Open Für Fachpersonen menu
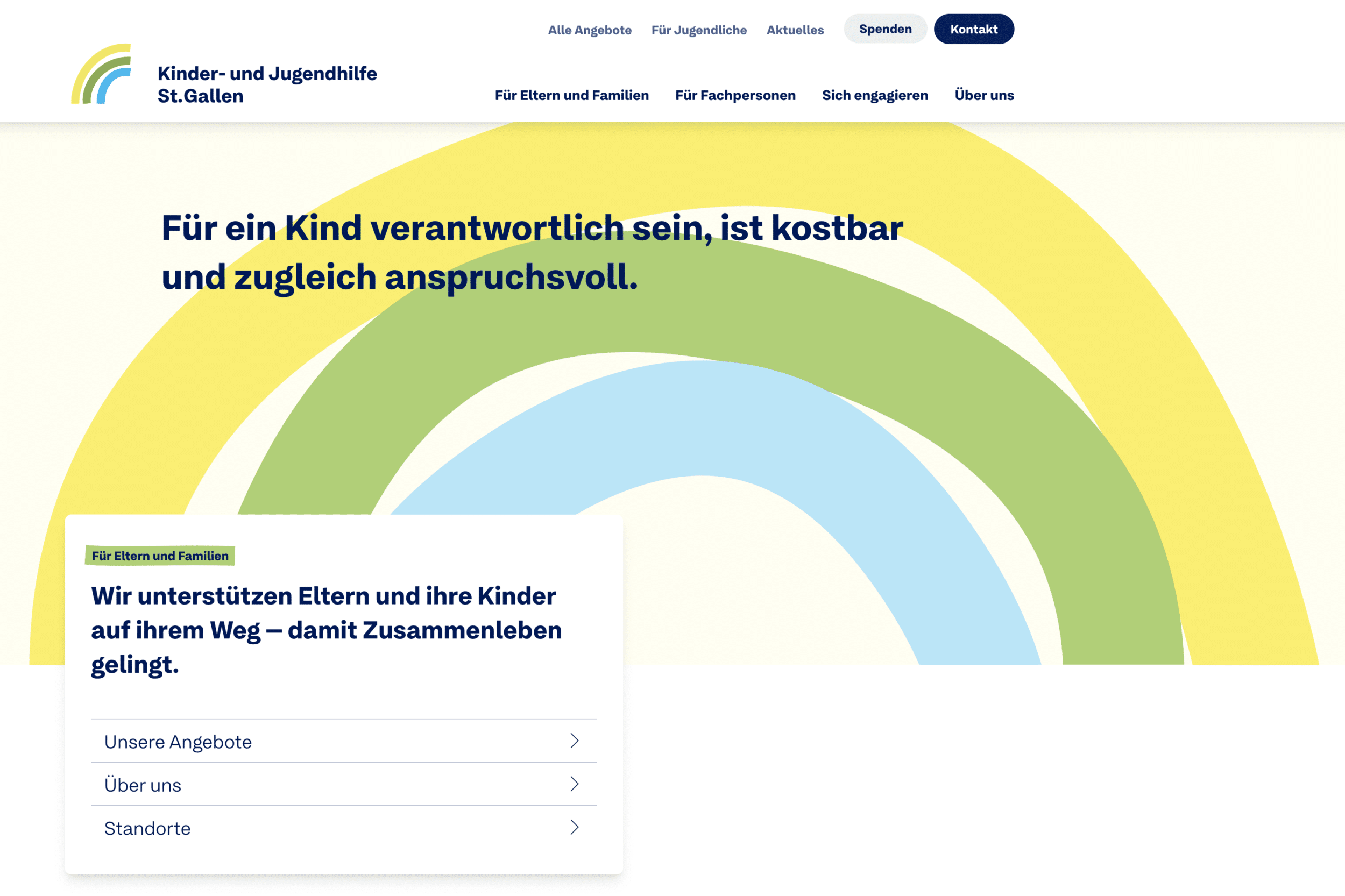Image resolution: width=1345 pixels, height=896 pixels. 735,95
